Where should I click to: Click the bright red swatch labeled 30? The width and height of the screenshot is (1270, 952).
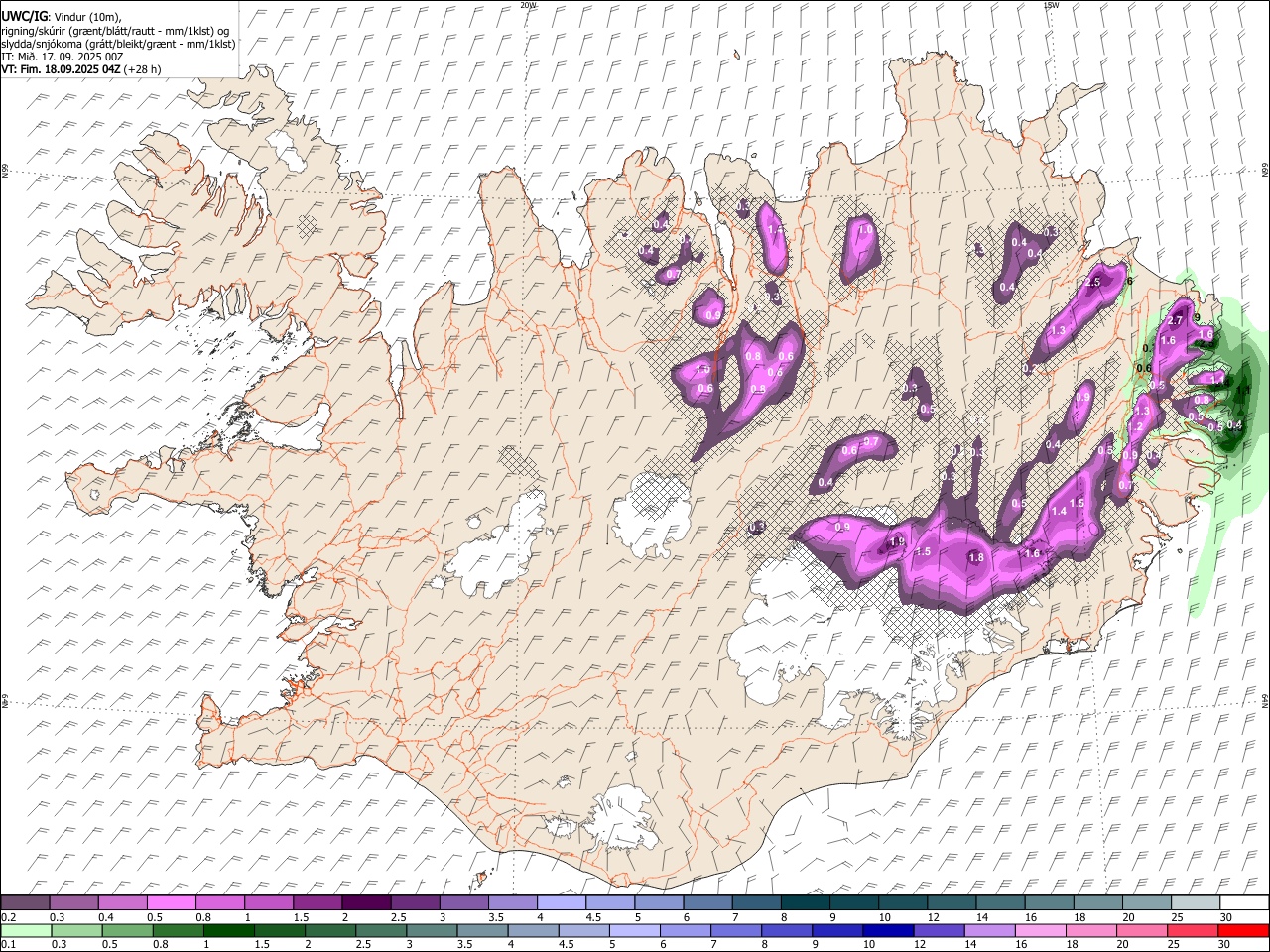click(1243, 930)
